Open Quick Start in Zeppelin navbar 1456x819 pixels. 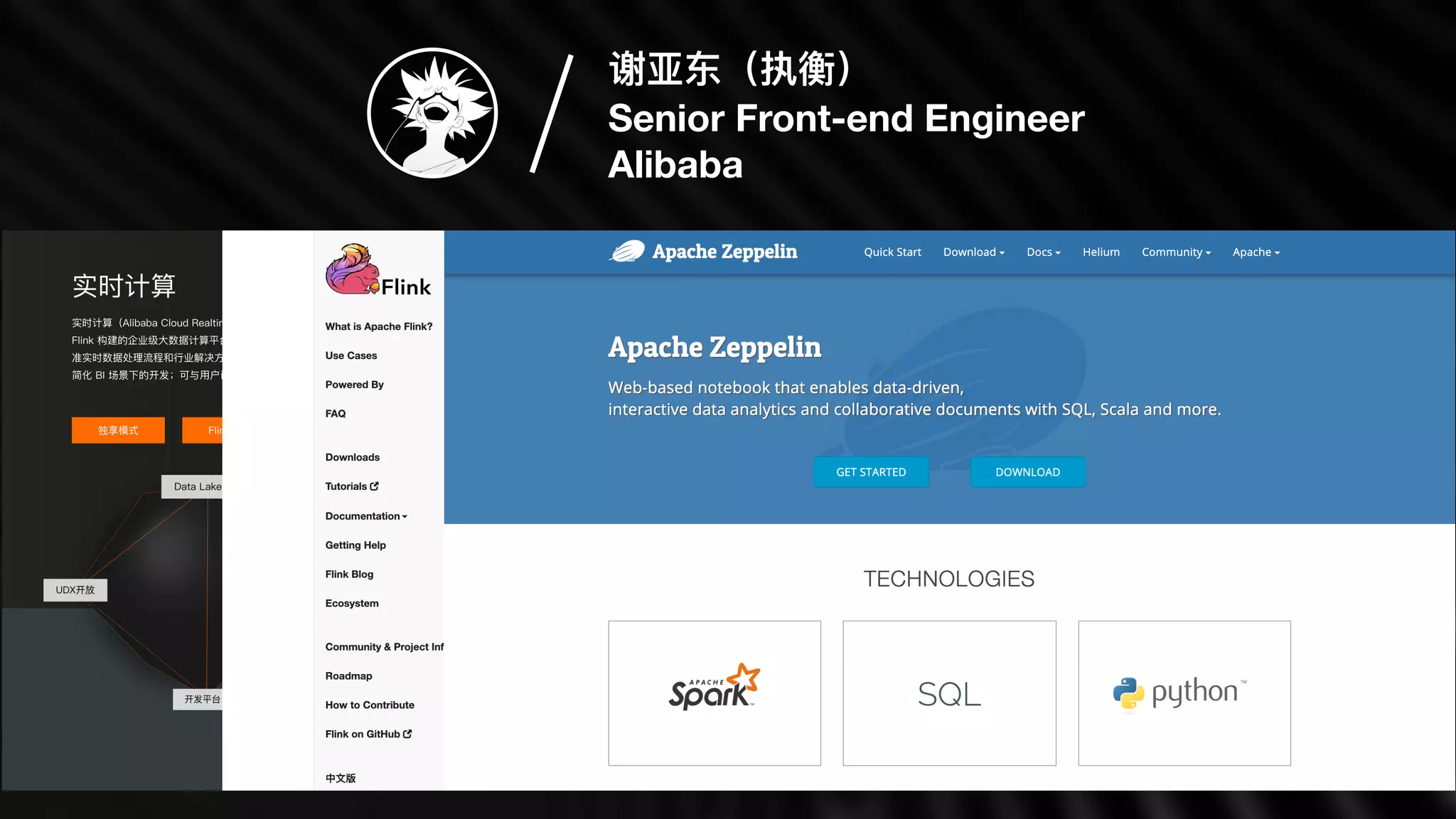pos(892,252)
